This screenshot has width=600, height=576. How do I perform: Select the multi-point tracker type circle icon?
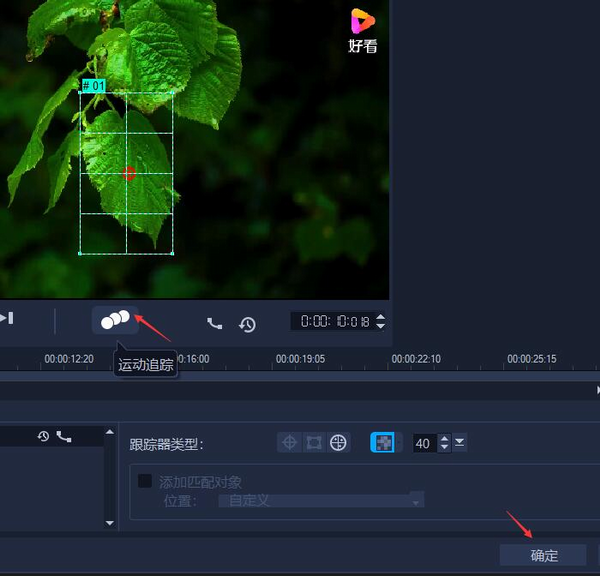(x=338, y=442)
